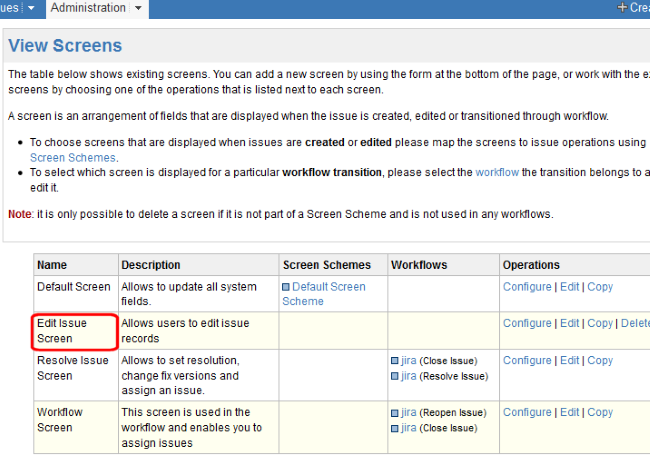
Task: Expand the Administration dropdown arrow
Action: [138, 8]
